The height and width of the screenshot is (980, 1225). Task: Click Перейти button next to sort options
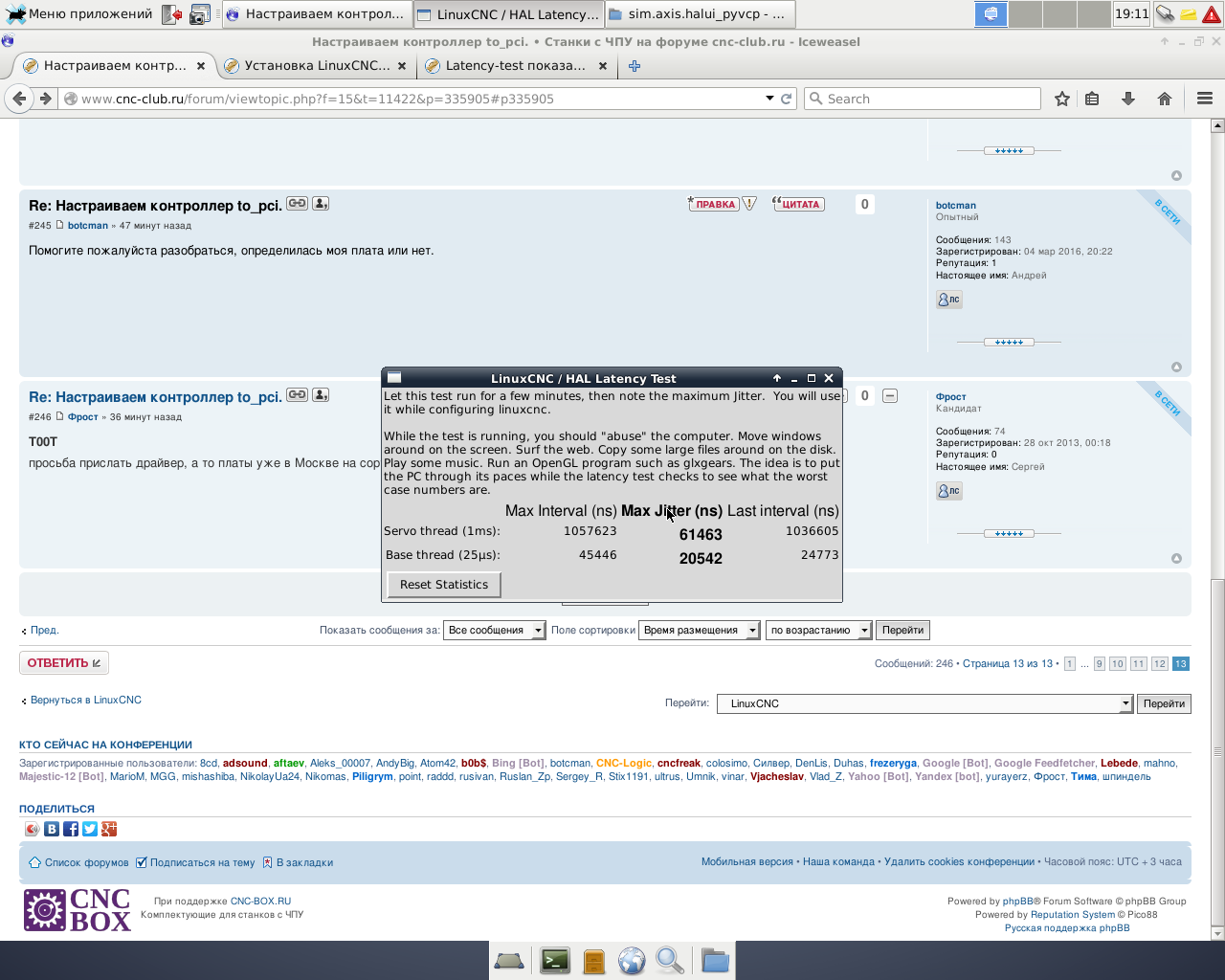902,630
